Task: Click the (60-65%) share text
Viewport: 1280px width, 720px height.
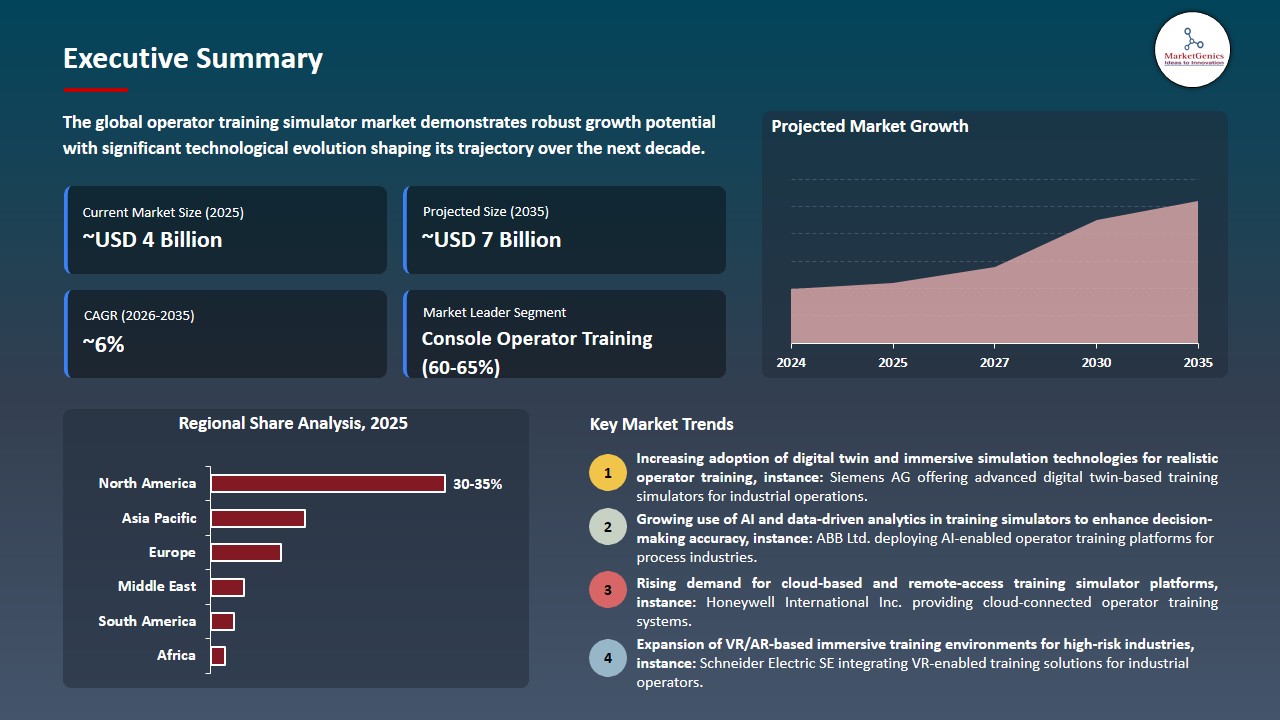Action: coord(460,368)
